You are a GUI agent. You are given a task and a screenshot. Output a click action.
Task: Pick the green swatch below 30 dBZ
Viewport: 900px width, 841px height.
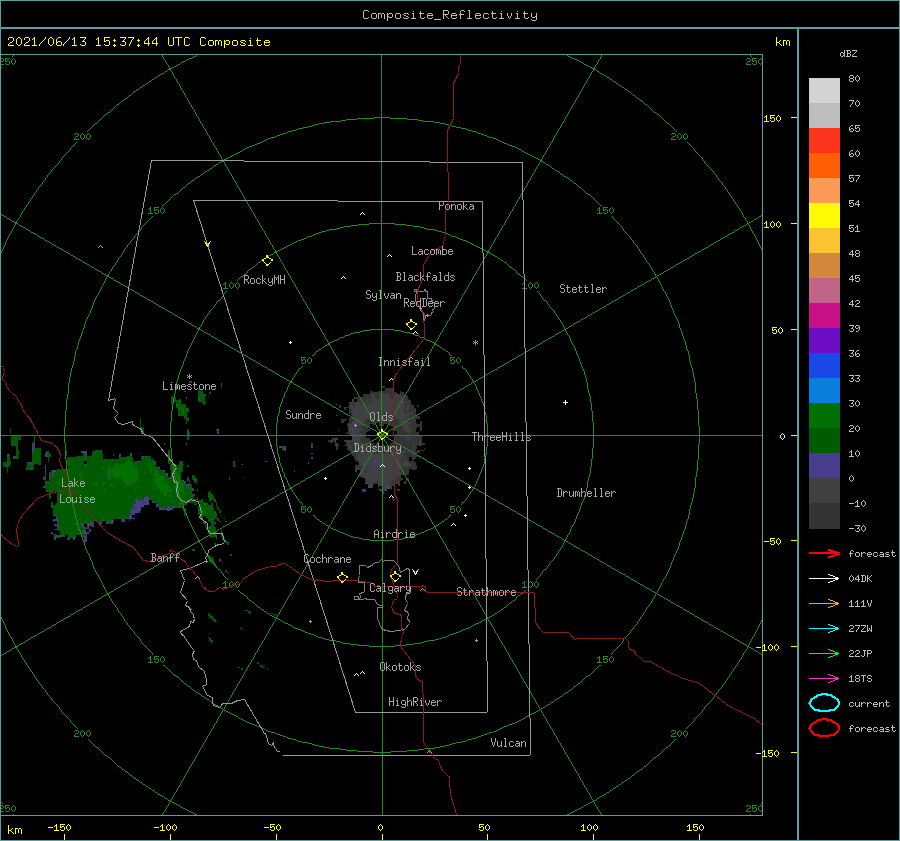click(824, 415)
